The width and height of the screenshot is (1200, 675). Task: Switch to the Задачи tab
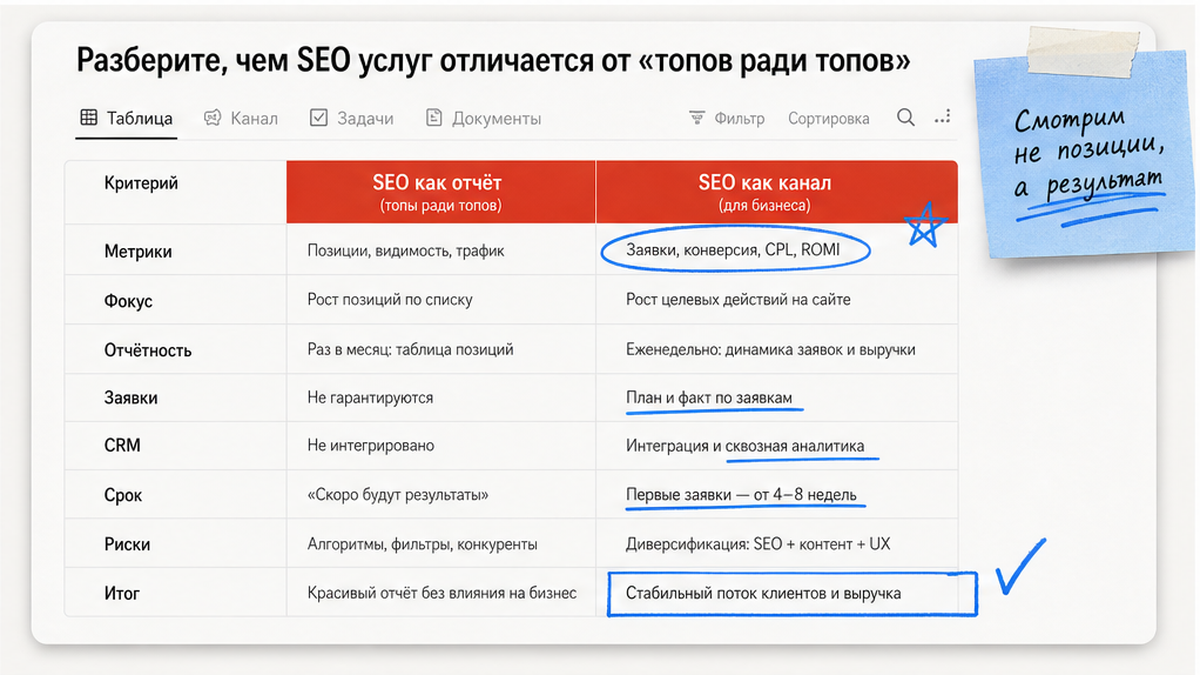click(351, 118)
